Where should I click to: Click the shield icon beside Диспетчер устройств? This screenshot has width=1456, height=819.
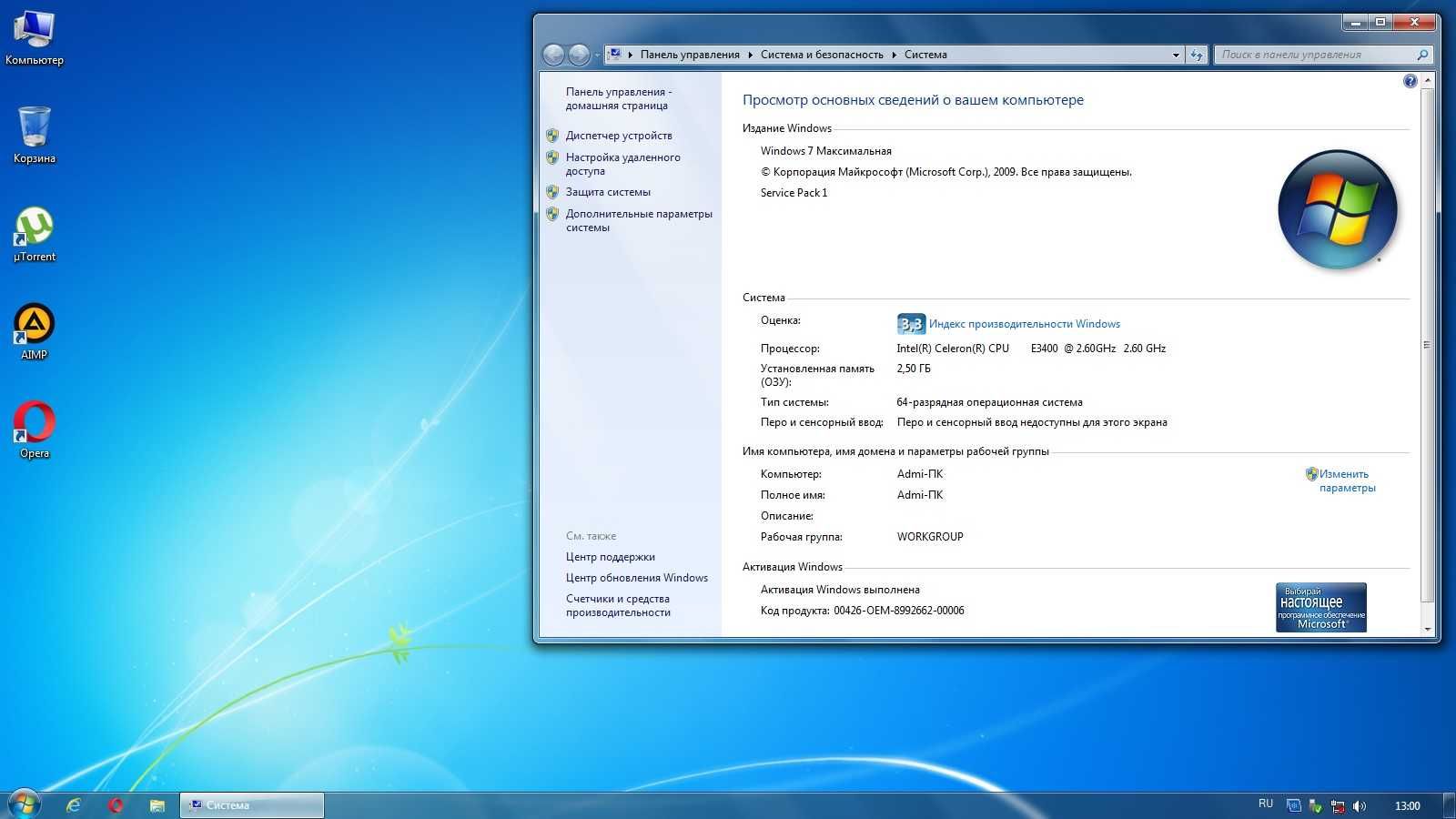(x=552, y=136)
